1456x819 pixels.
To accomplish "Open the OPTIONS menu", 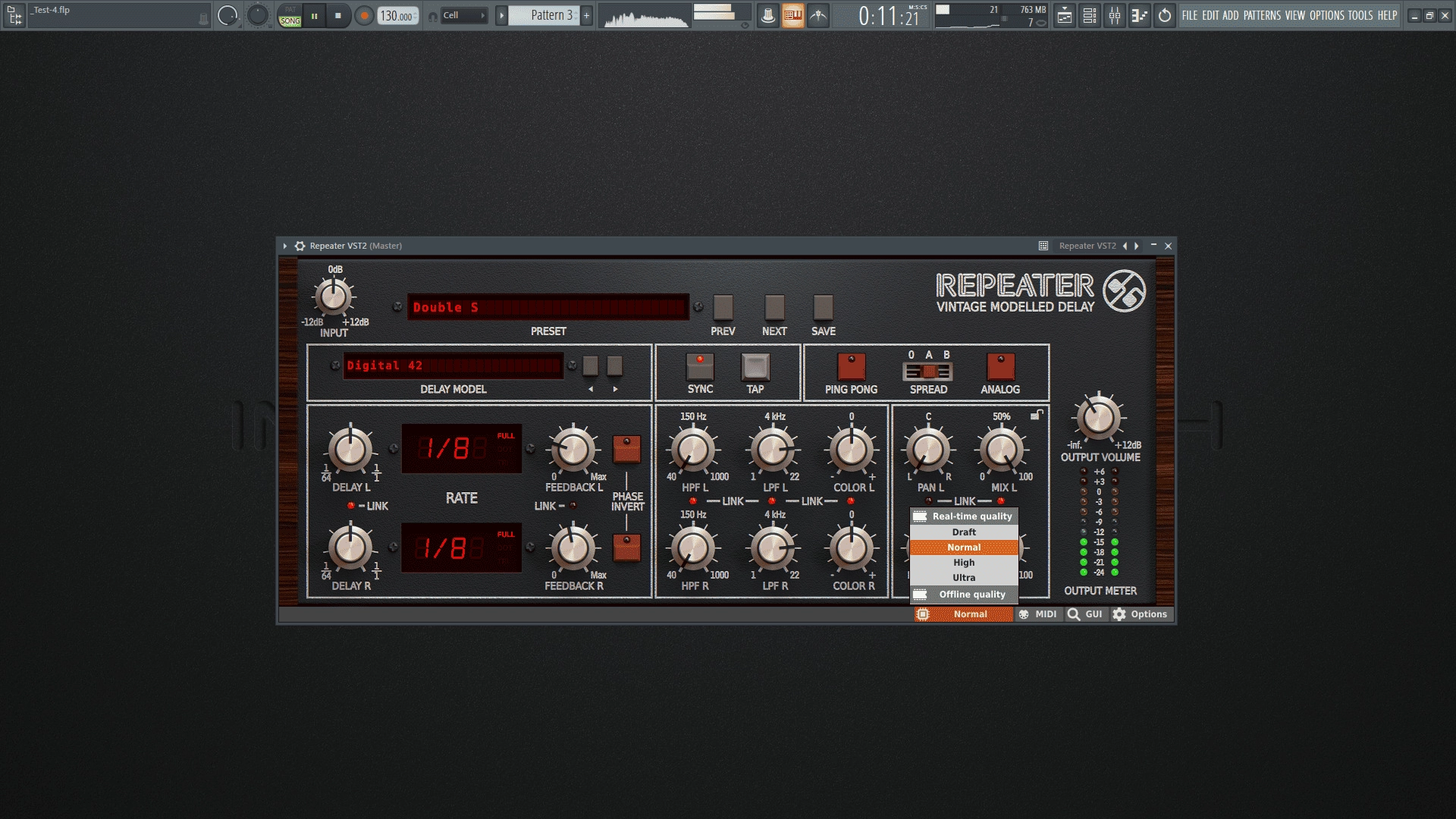I will coord(1327,15).
